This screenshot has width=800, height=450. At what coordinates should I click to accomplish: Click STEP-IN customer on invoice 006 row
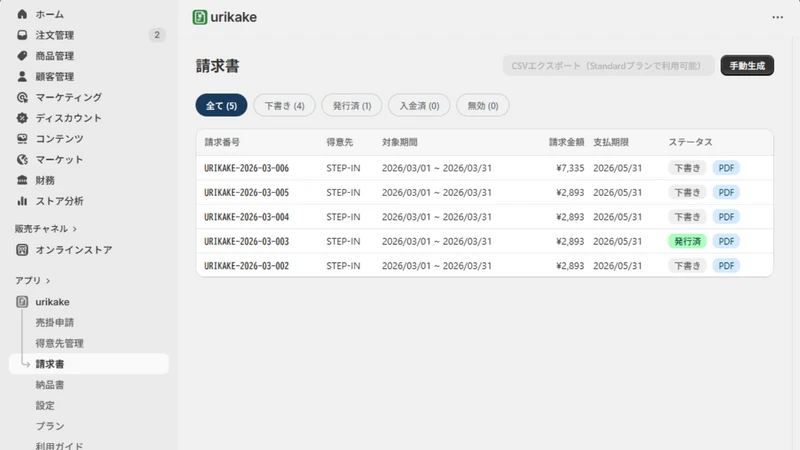(343, 168)
